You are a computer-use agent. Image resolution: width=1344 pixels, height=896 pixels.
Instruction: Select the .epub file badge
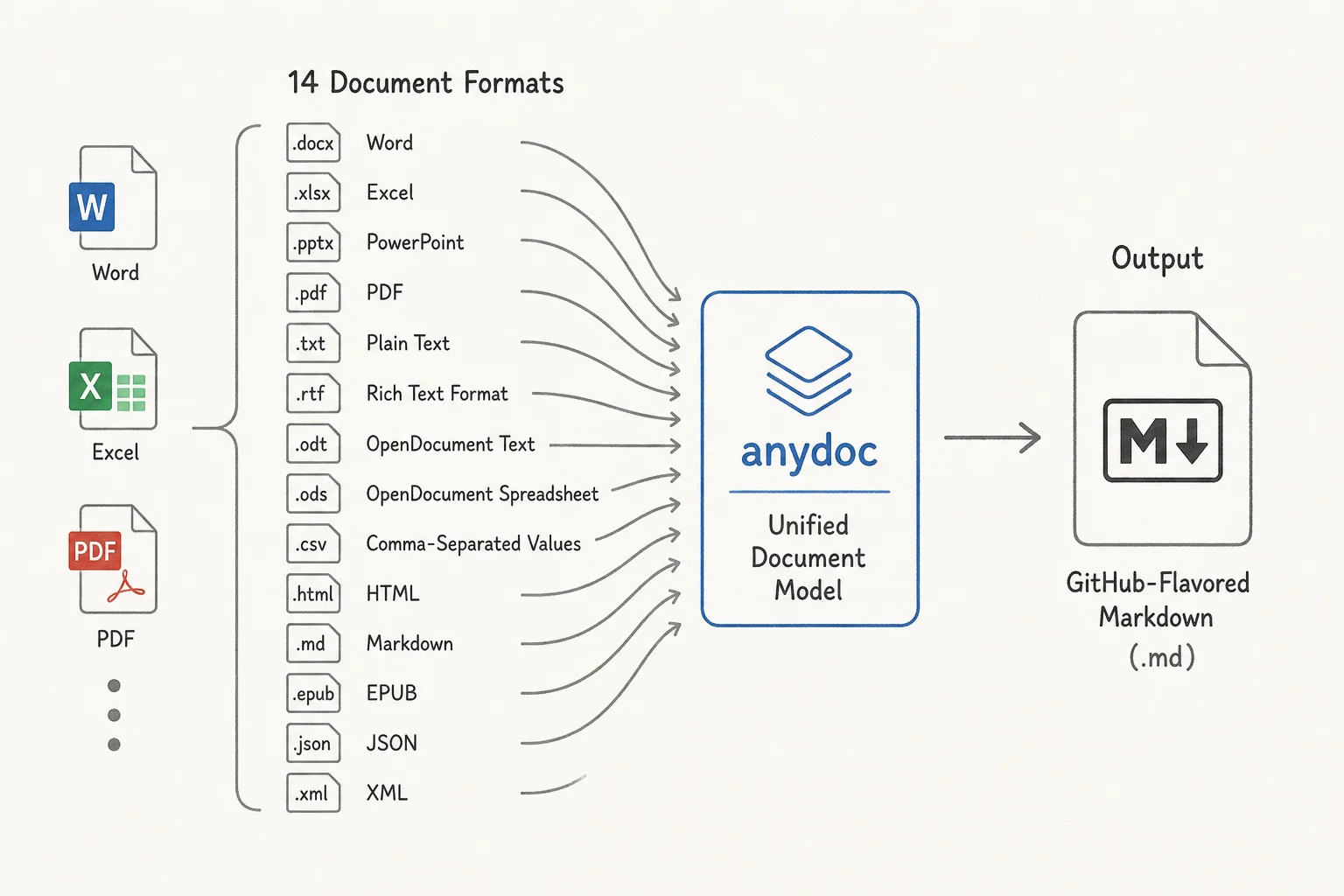click(x=313, y=693)
